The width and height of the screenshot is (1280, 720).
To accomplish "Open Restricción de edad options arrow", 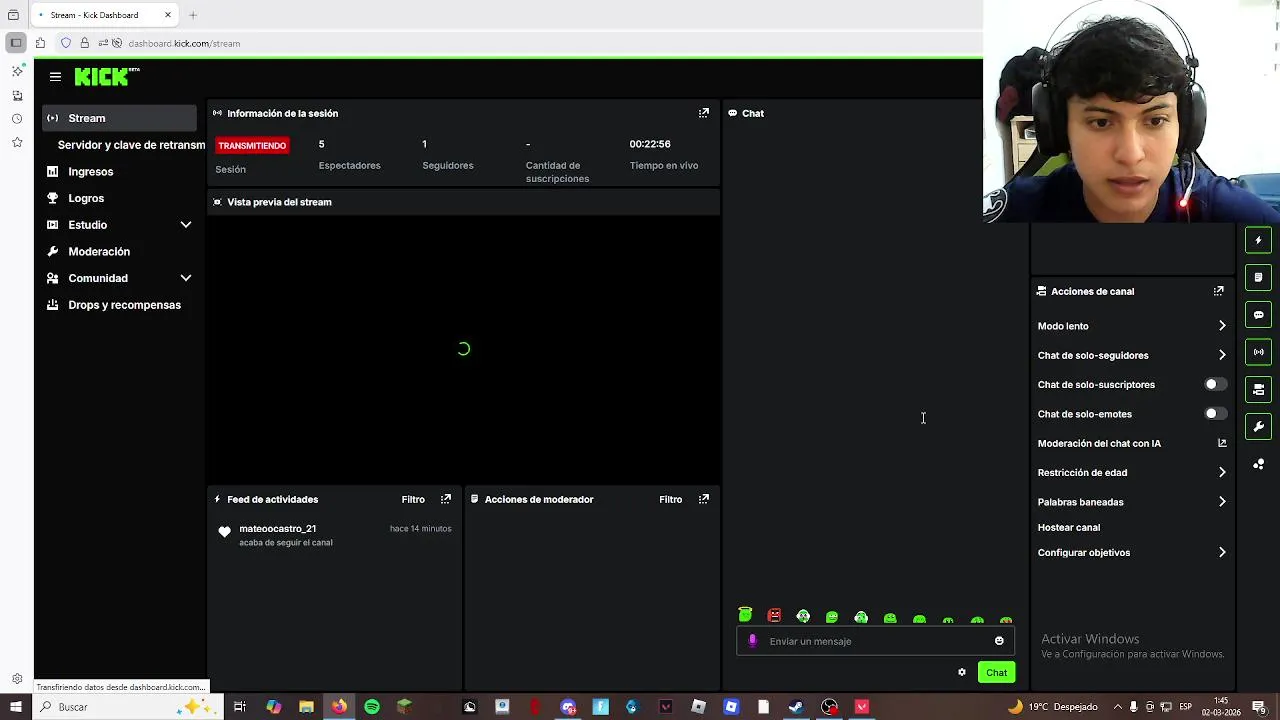I will pos(1222,472).
